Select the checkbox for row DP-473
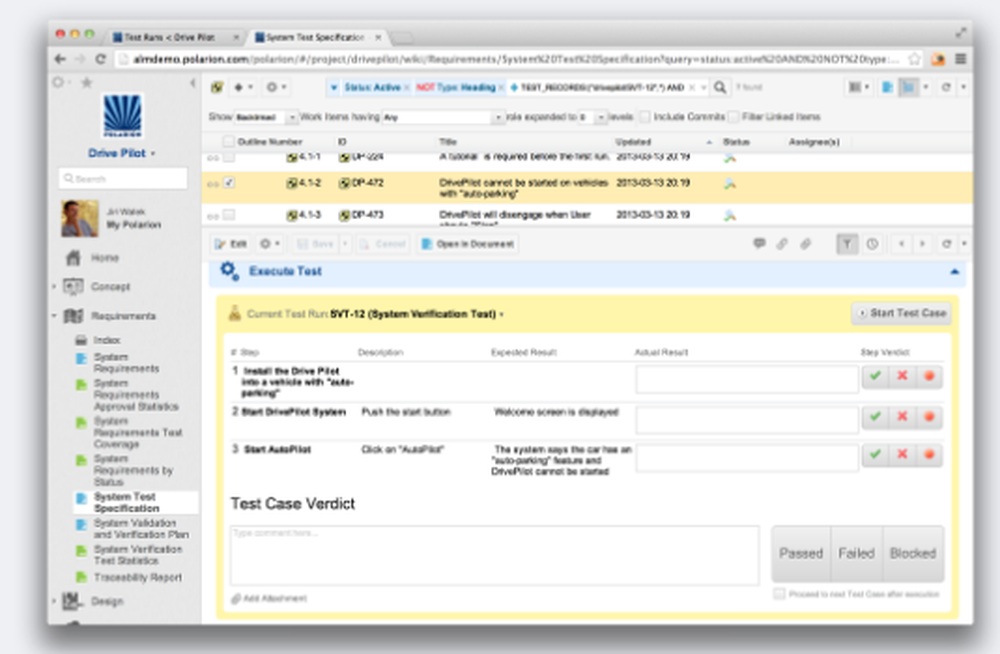This screenshot has width=1000, height=654. click(229, 215)
